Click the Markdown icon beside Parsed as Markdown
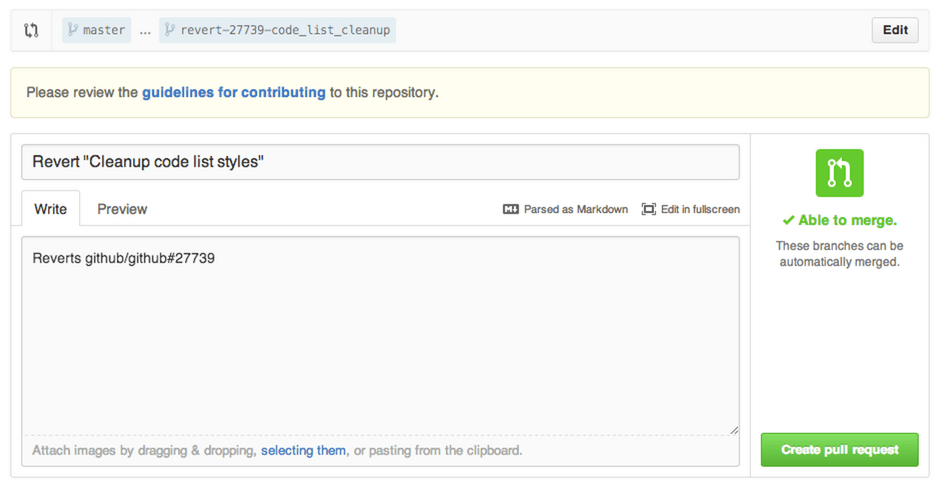This screenshot has height=489, width=939. click(x=511, y=209)
